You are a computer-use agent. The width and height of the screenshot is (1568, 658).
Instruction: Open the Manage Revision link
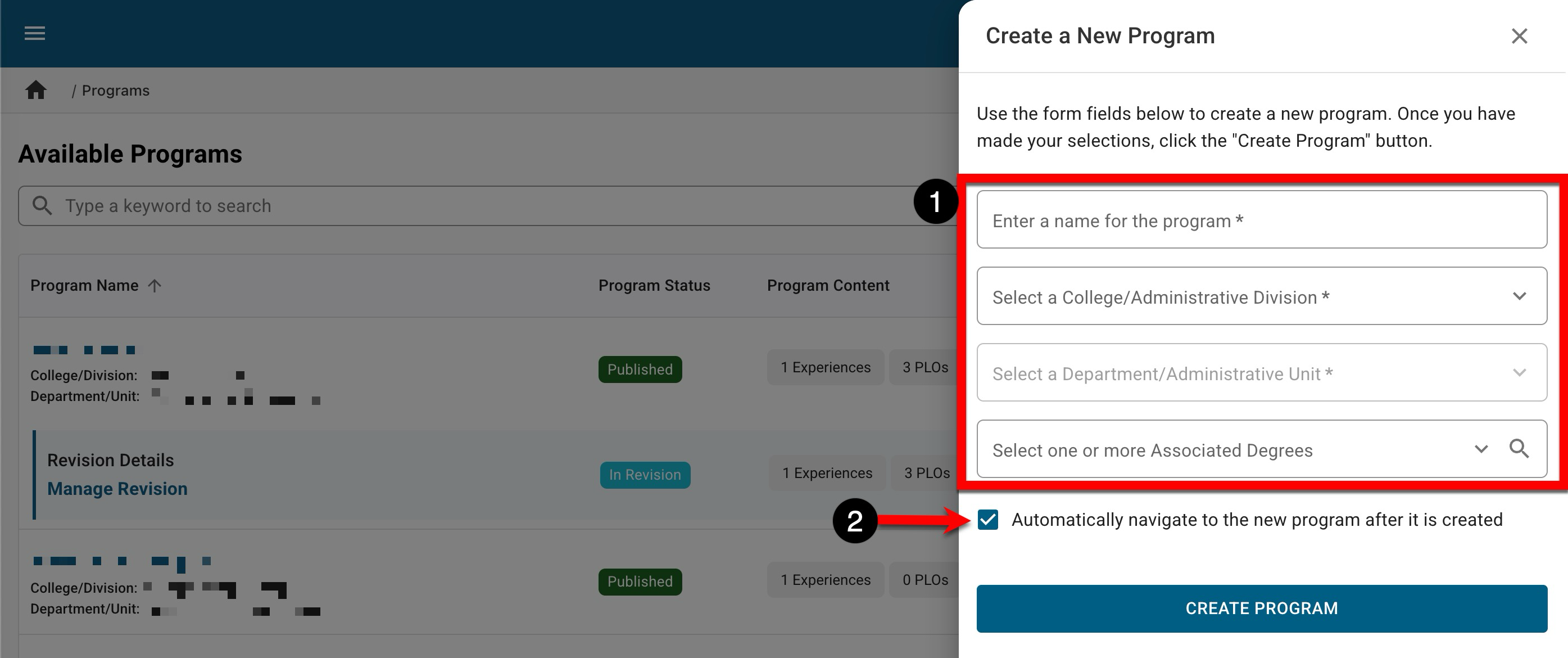tap(117, 489)
